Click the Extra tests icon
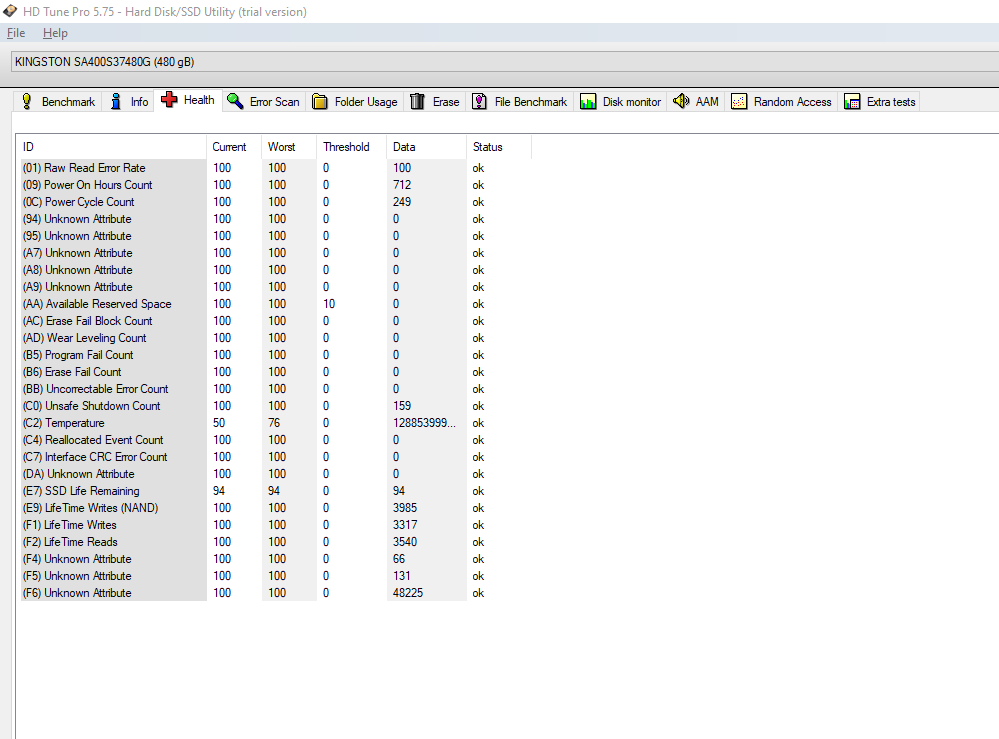Screen dimensions: 999x739 pos(852,101)
